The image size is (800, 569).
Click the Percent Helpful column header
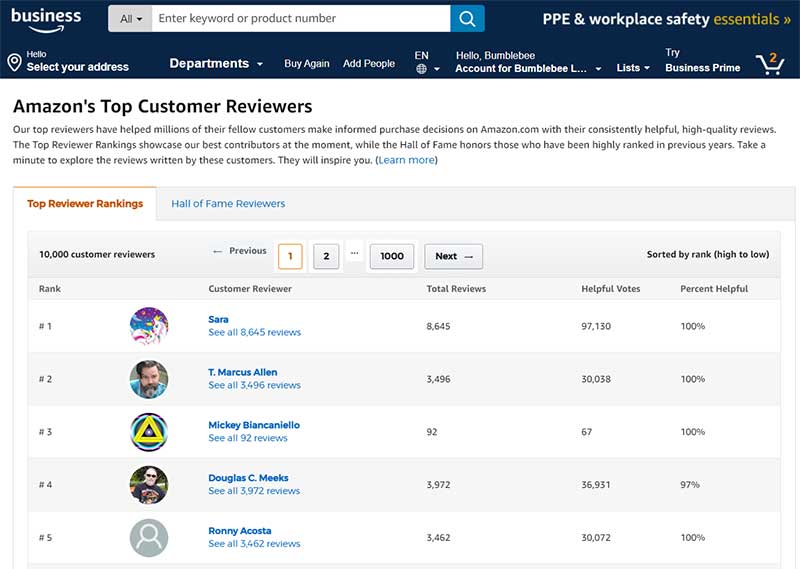tap(714, 289)
